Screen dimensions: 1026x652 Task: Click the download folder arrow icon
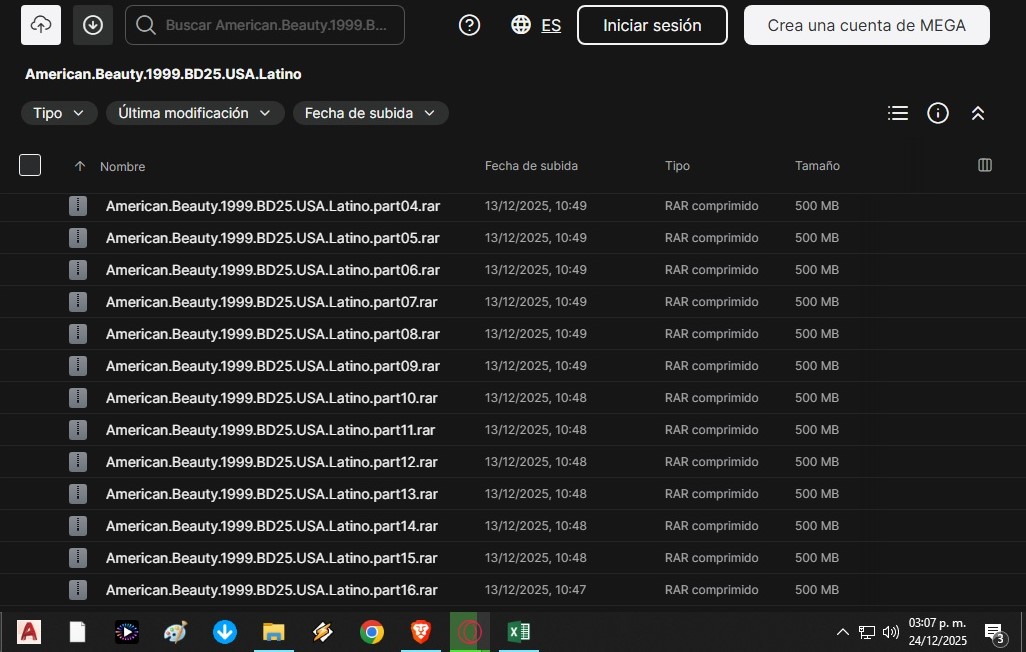point(93,25)
